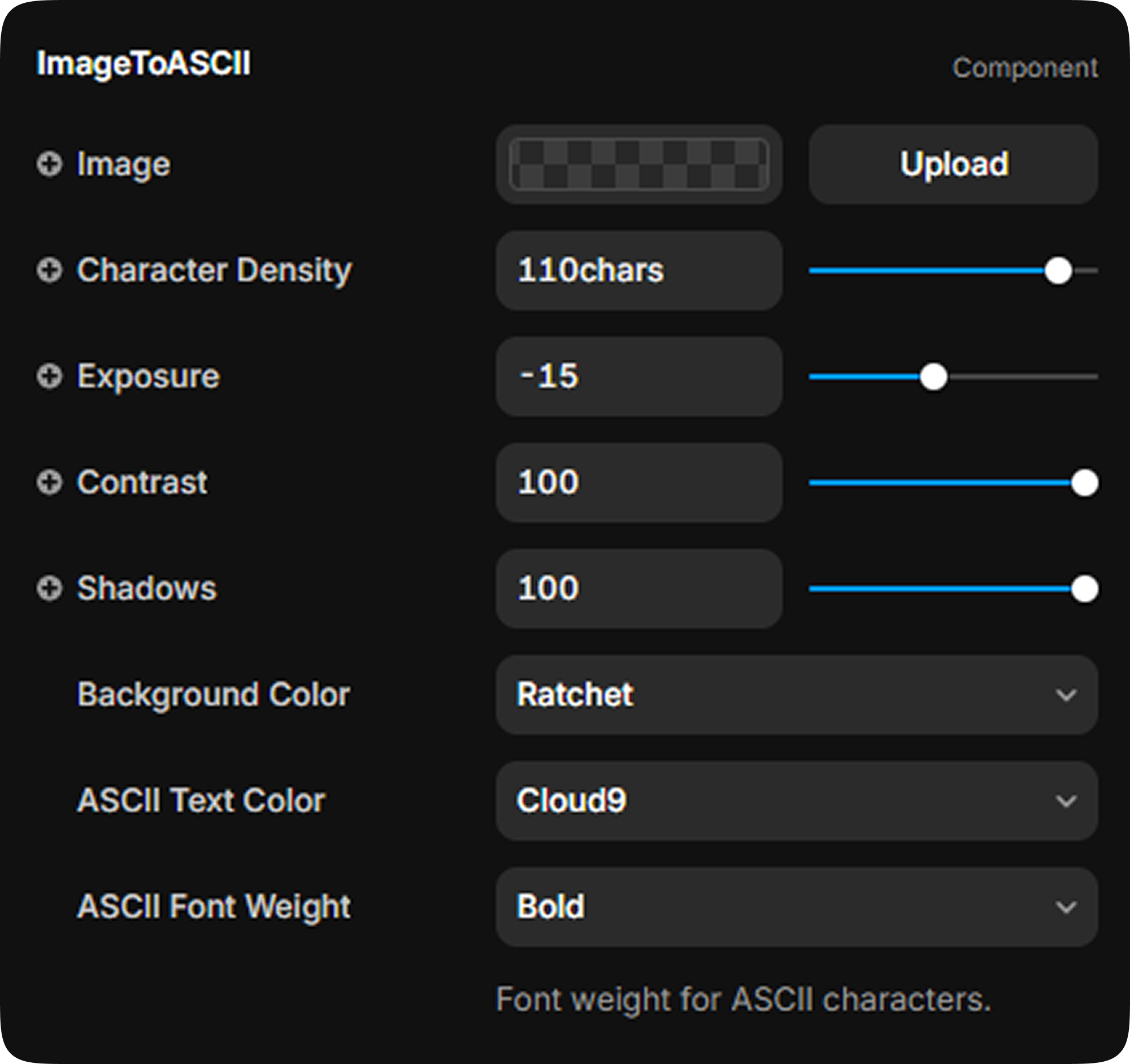Click the Shadows slider handle
The width and height of the screenshot is (1130, 1064).
coord(1084,588)
